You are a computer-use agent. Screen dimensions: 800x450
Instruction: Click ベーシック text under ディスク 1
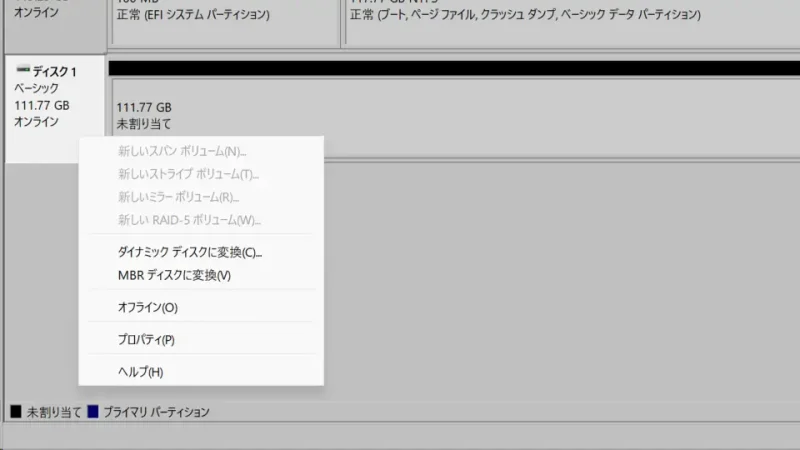point(36,88)
